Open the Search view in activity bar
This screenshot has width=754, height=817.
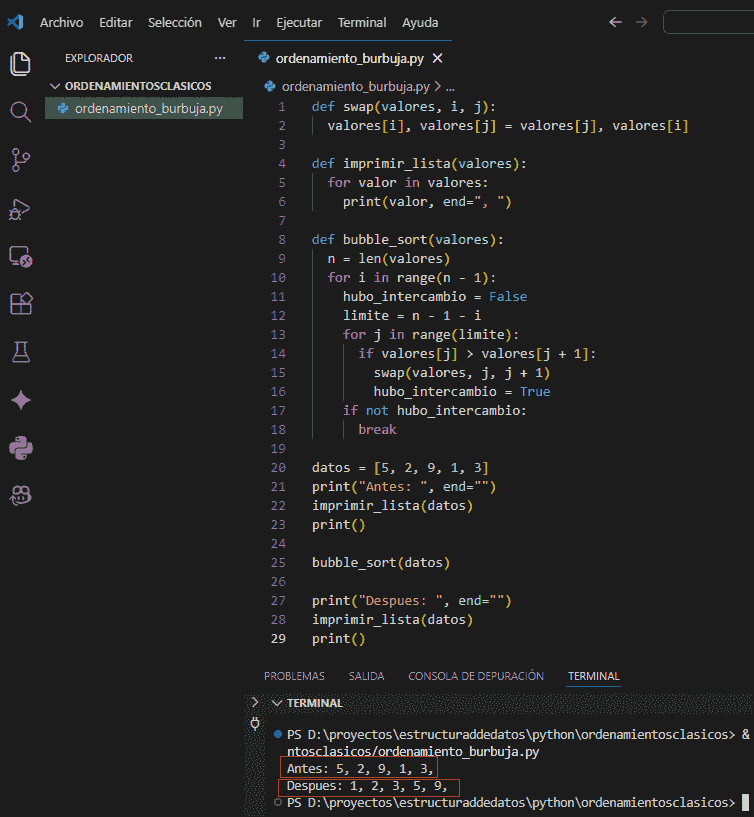click(x=20, y=112)
